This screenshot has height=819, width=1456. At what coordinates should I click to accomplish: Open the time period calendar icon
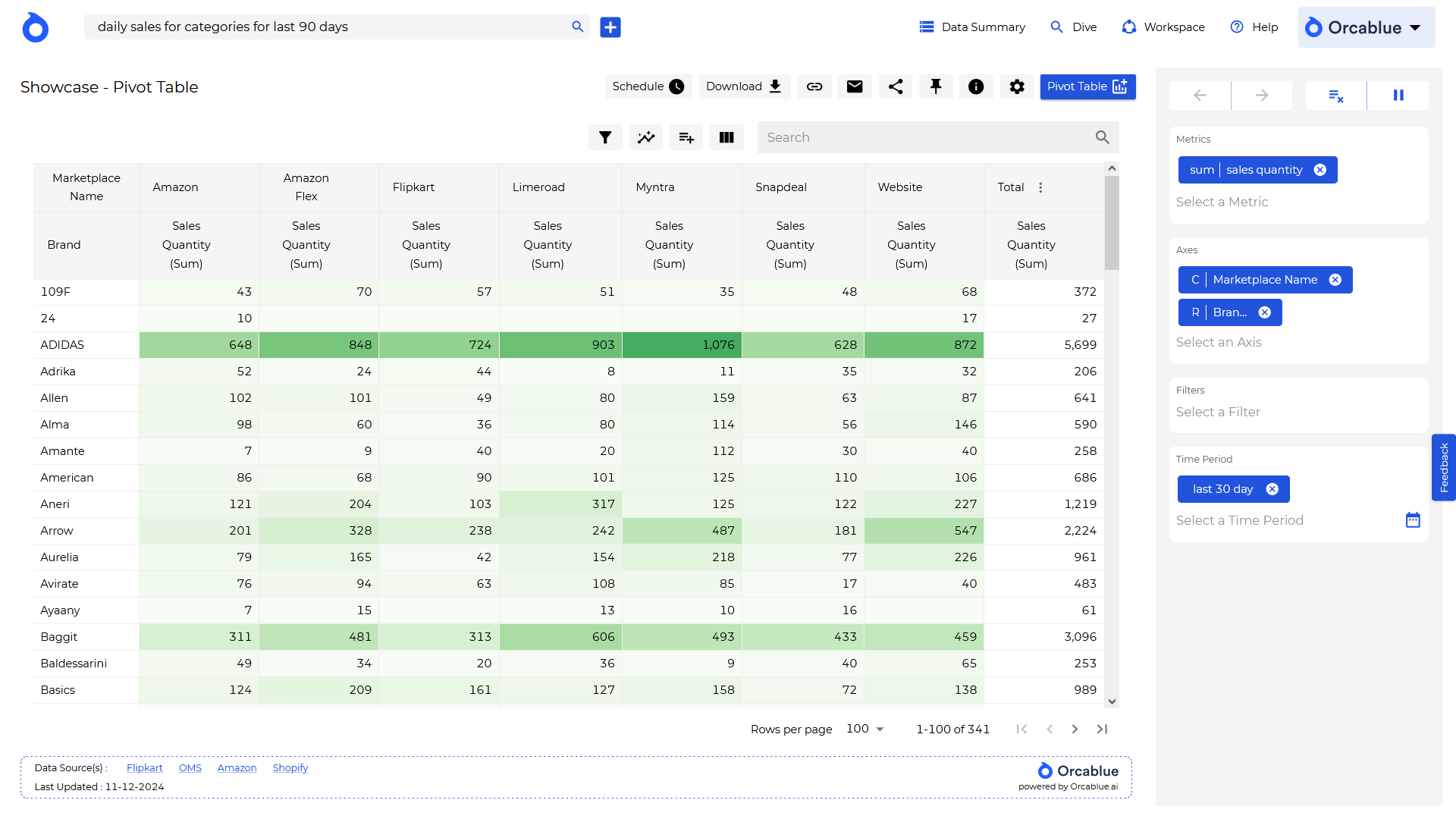tap(1413, 520)
